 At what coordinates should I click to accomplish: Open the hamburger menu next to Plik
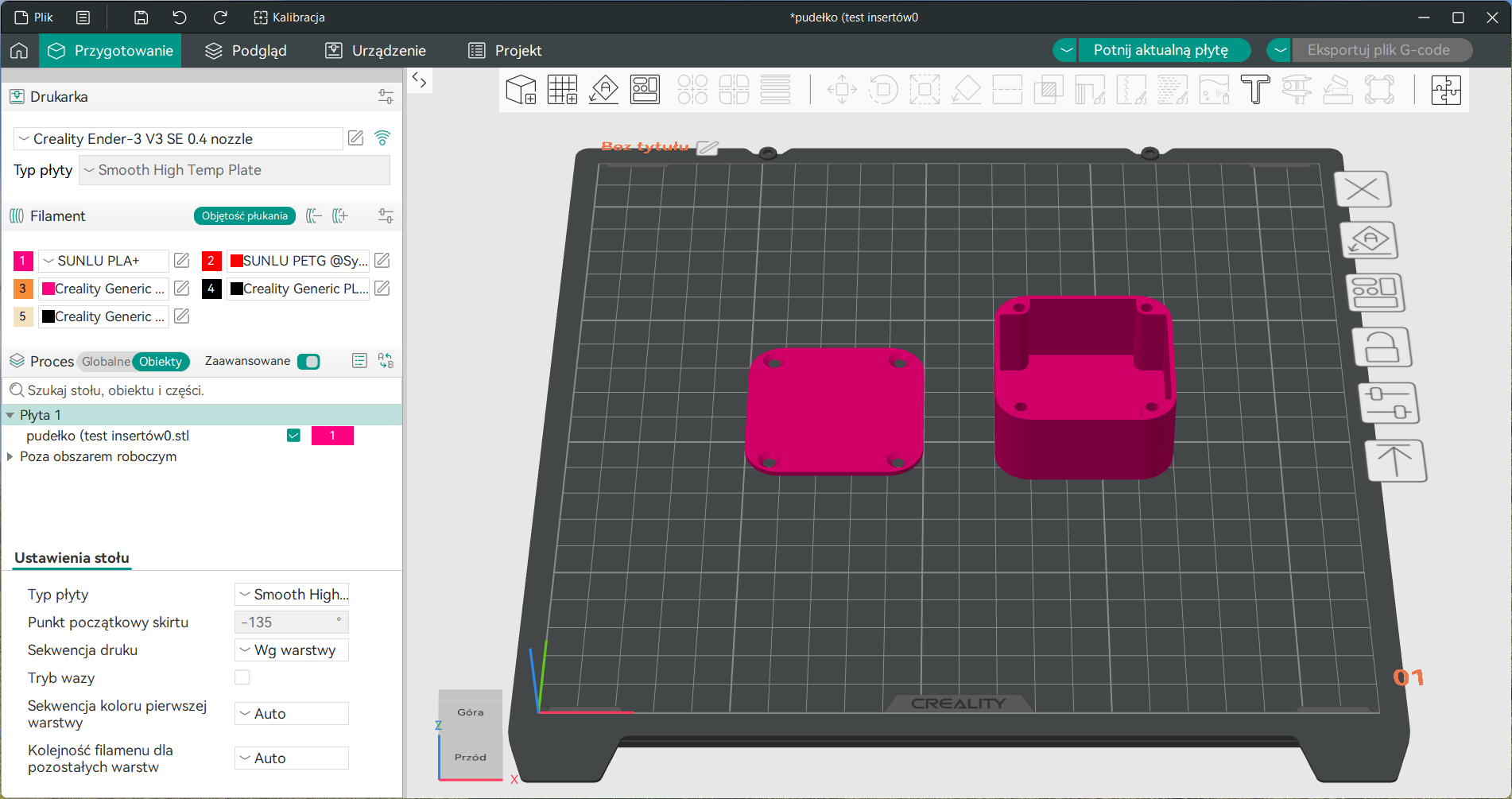(x=83, y=17)
